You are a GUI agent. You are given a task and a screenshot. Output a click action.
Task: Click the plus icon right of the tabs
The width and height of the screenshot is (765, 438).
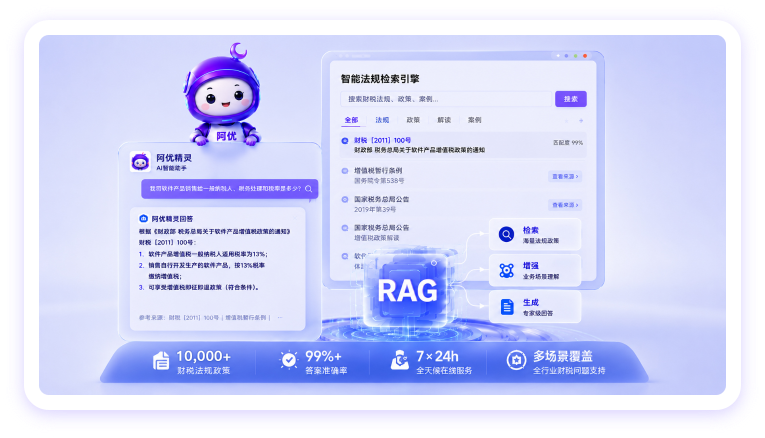pos(581,120)
